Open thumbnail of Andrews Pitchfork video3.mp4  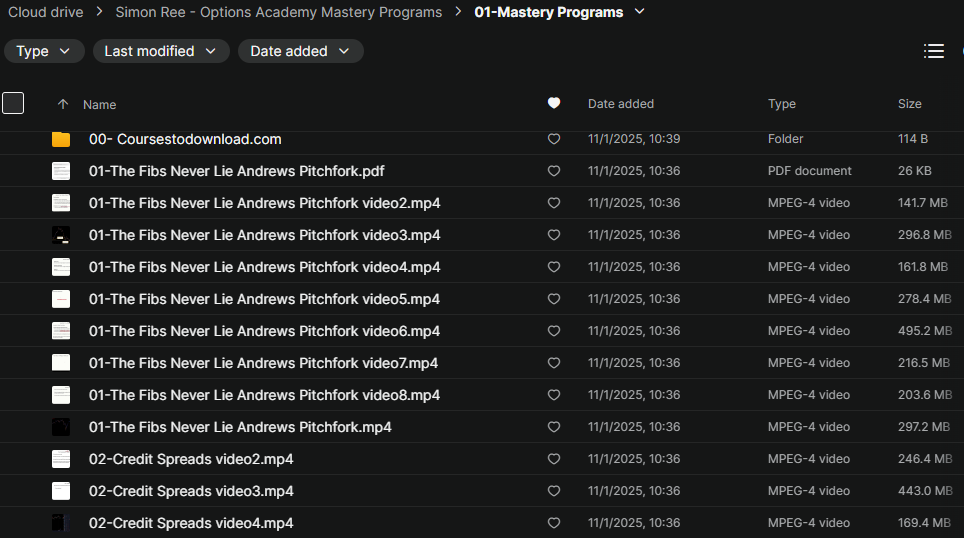[61, 235]
